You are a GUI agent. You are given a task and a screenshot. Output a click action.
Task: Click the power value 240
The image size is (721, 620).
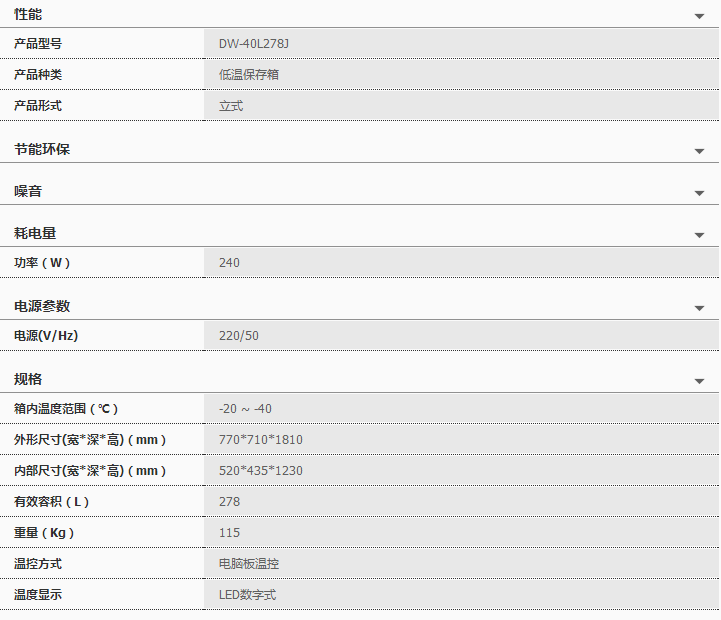tap(229, 263)
